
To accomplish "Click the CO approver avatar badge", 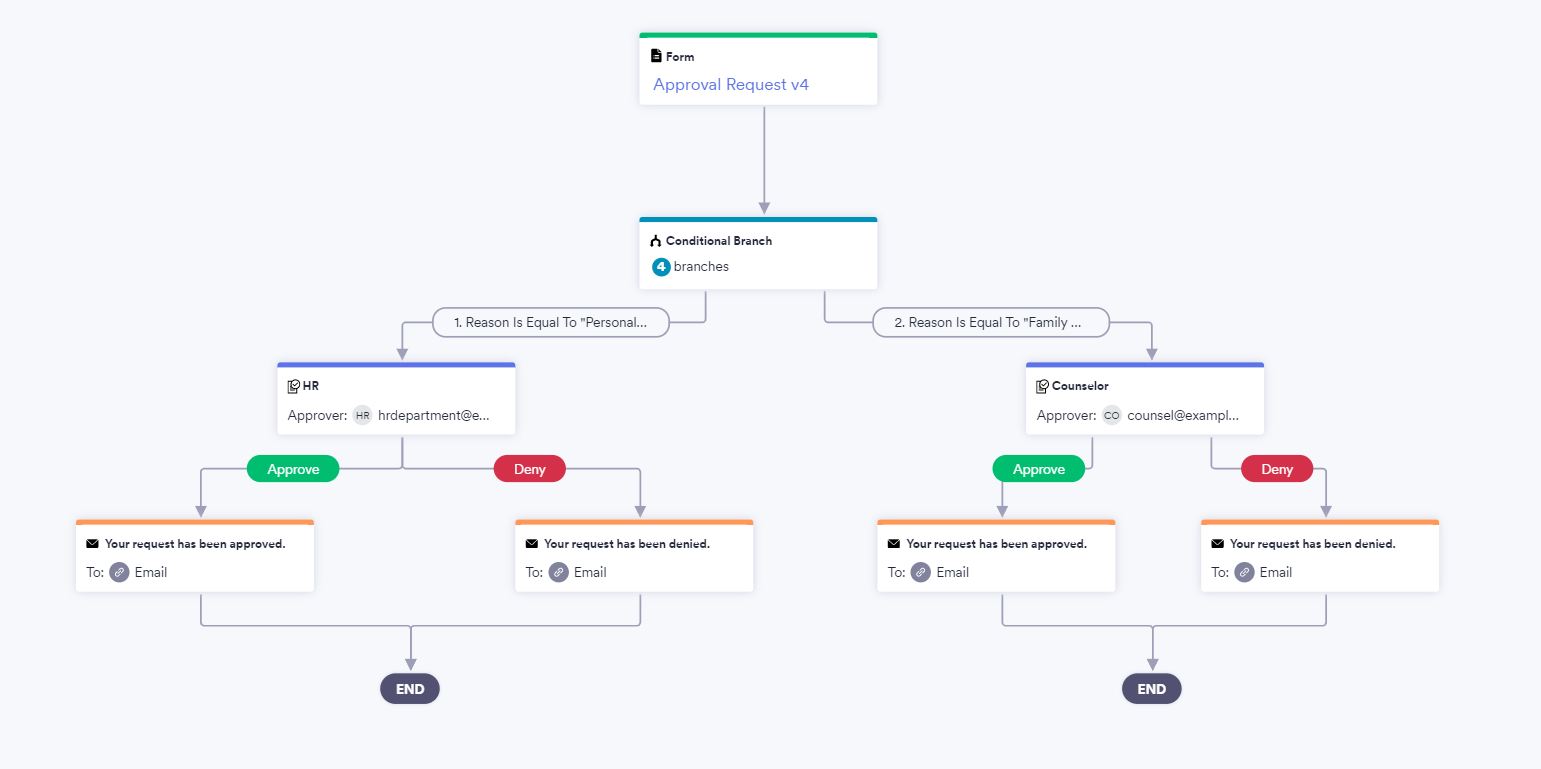I will coord(1112,416).
